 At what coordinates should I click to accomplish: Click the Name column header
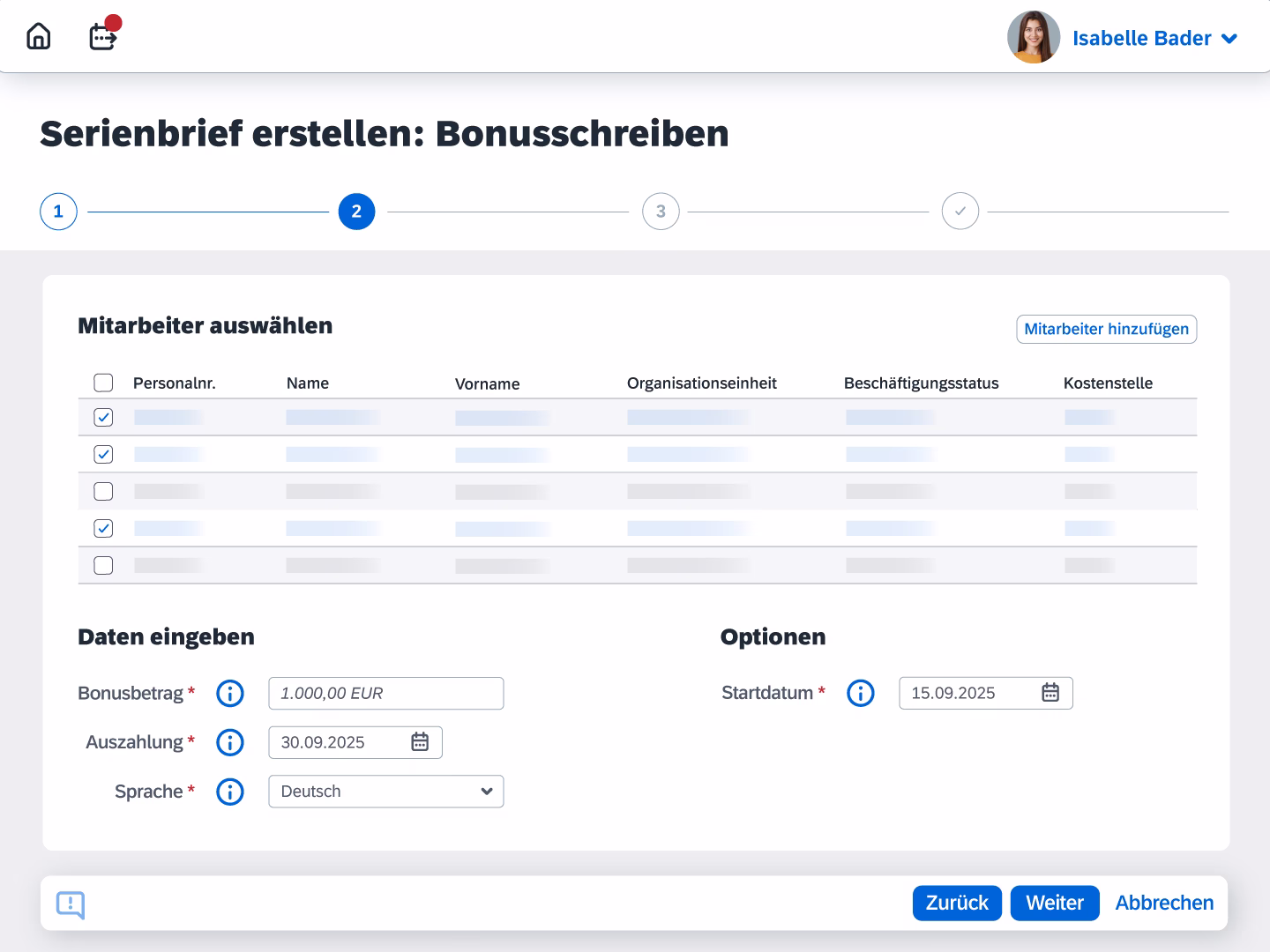click(x=308, y=383)
